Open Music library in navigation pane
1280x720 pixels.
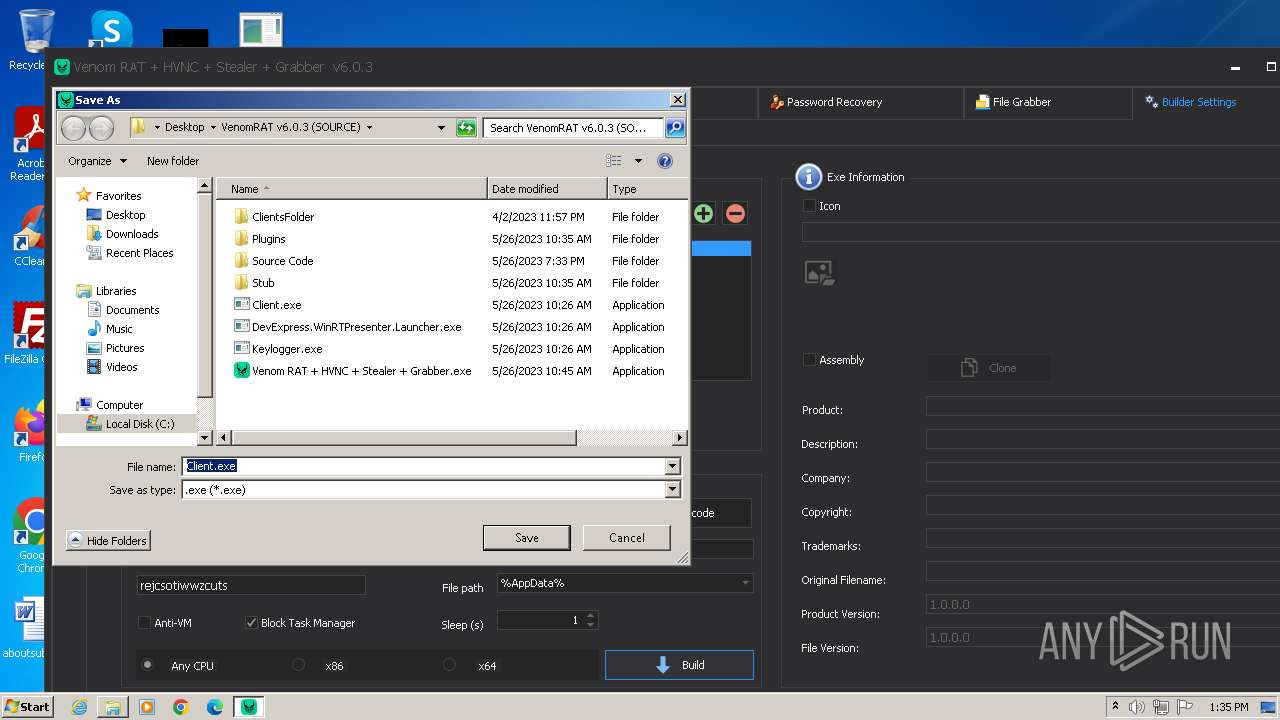[119, 329]
